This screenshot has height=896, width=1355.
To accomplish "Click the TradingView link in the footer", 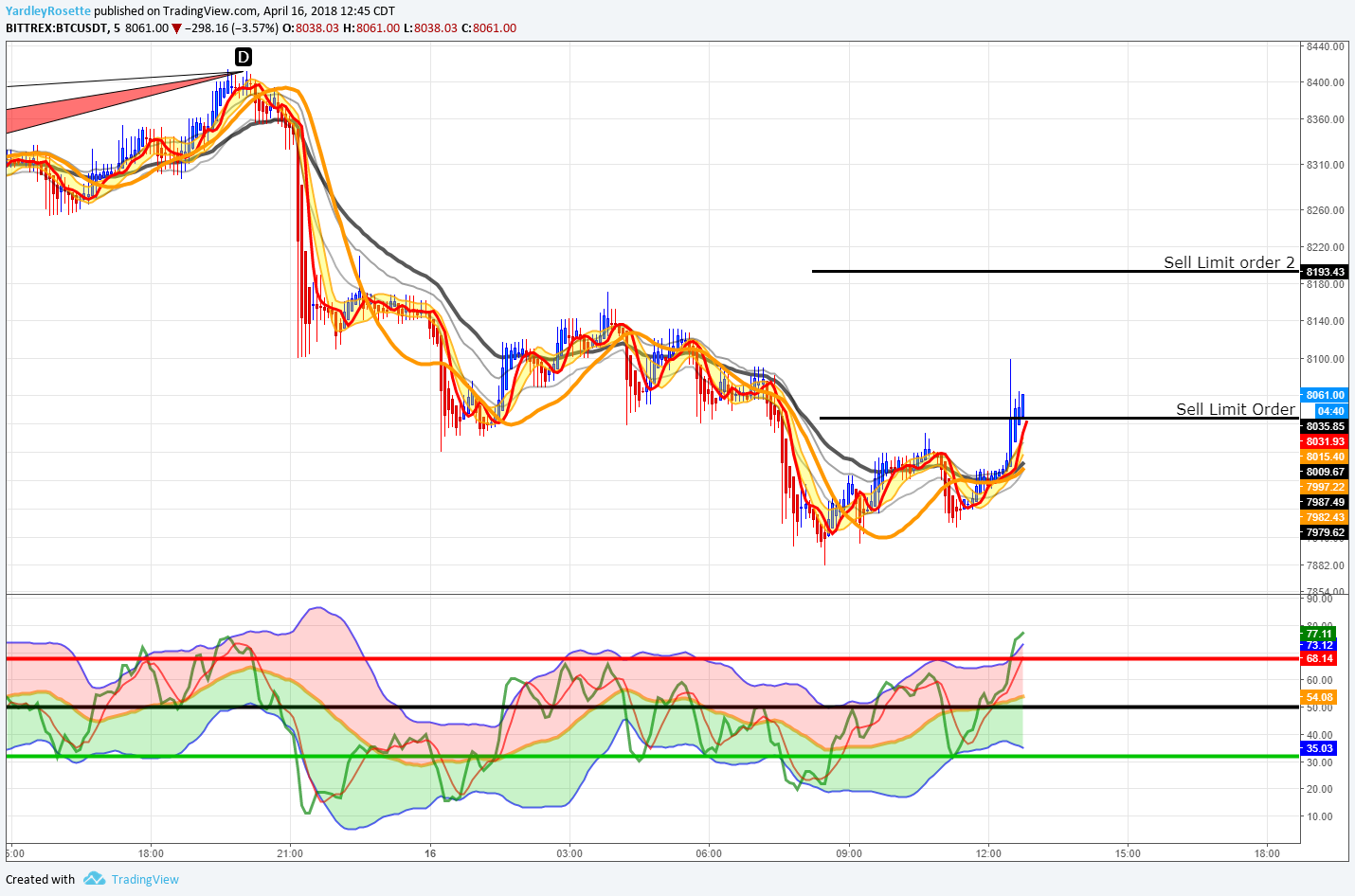I will coord(145,879).
